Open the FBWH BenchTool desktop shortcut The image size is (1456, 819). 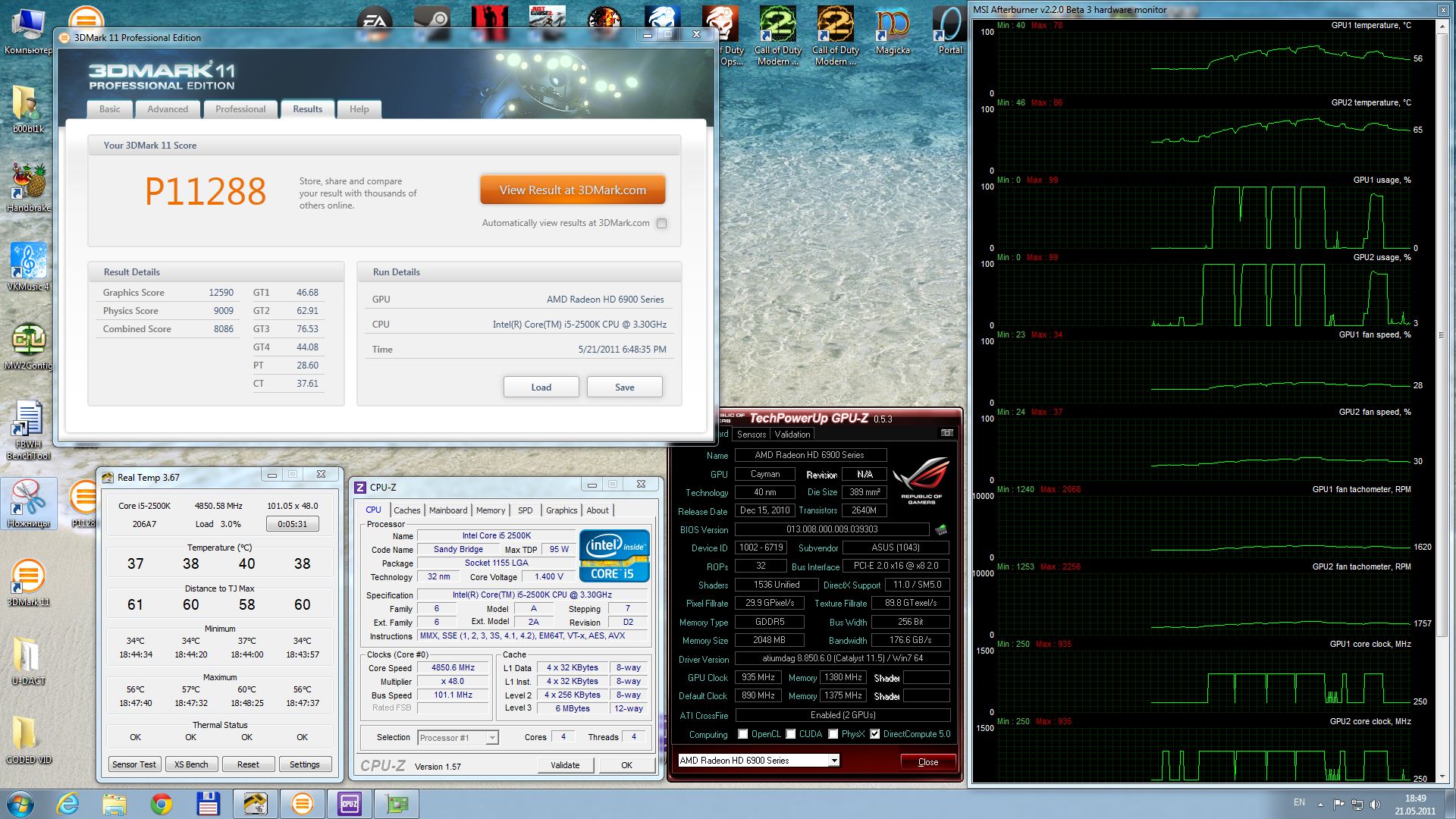(28, 430)
